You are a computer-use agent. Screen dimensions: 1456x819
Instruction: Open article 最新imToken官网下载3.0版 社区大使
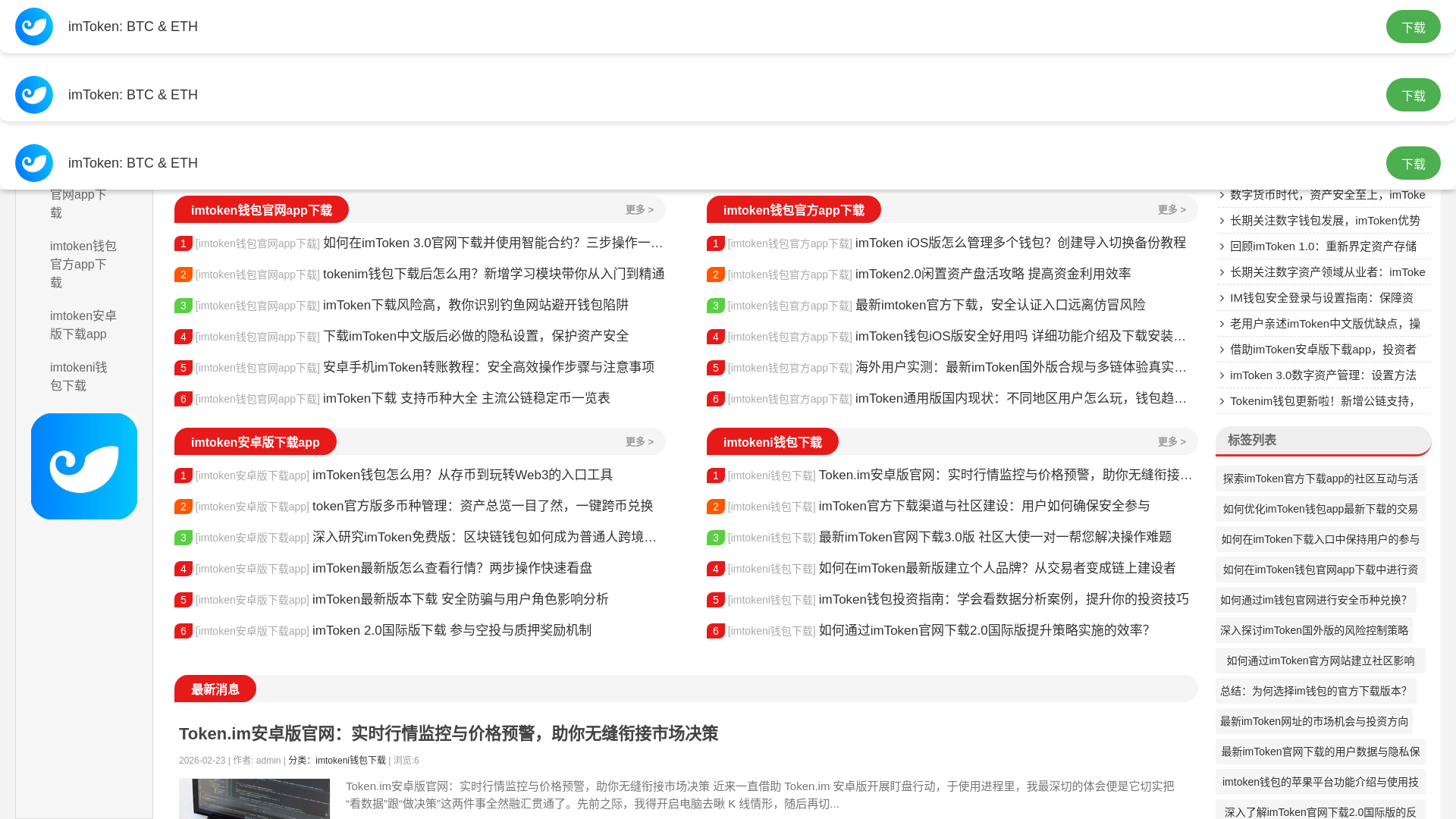(x=996, y=537)
